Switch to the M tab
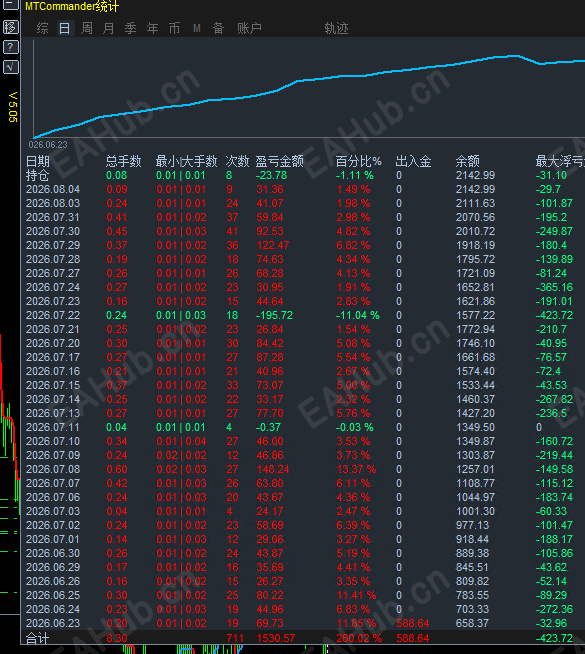This screenshot has height=654, width=585. [x=197, y=28]
